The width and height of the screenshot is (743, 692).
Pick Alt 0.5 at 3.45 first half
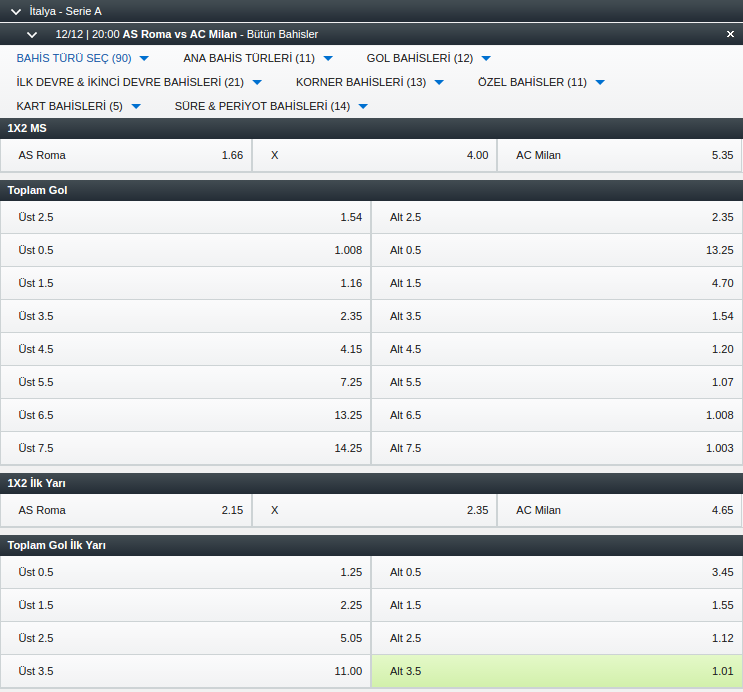[557, 572]
